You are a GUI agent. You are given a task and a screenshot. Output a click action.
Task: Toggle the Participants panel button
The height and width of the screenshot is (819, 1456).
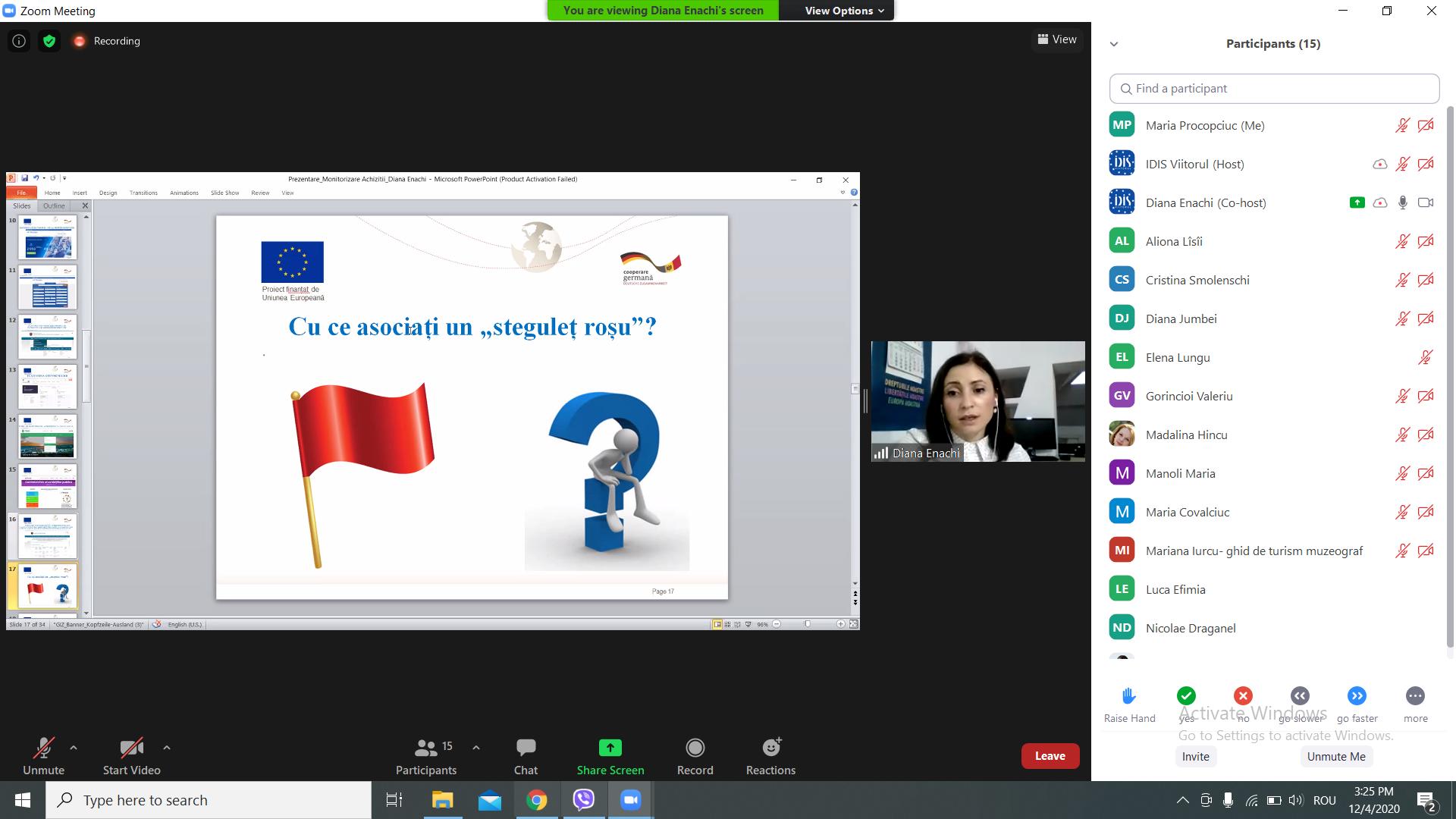pyautogui.click(x=426, y=756)
